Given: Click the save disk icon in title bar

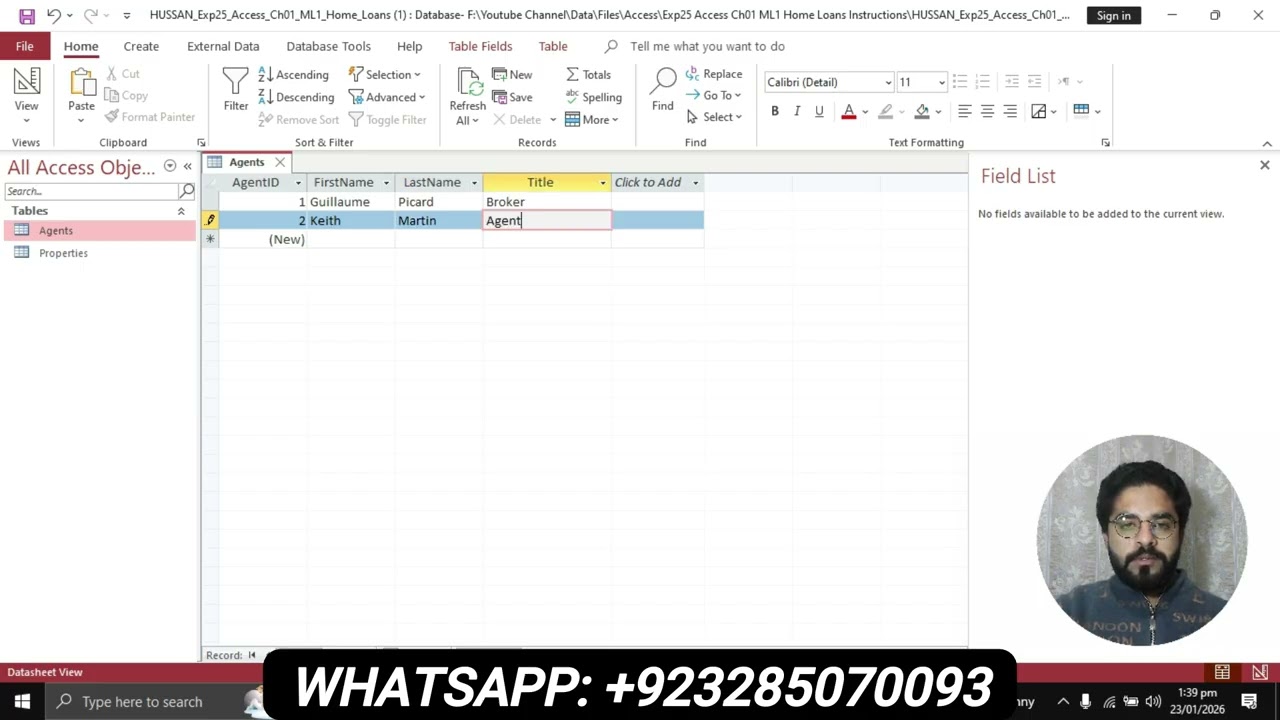Looking at the screenshot, I should 27,15.
